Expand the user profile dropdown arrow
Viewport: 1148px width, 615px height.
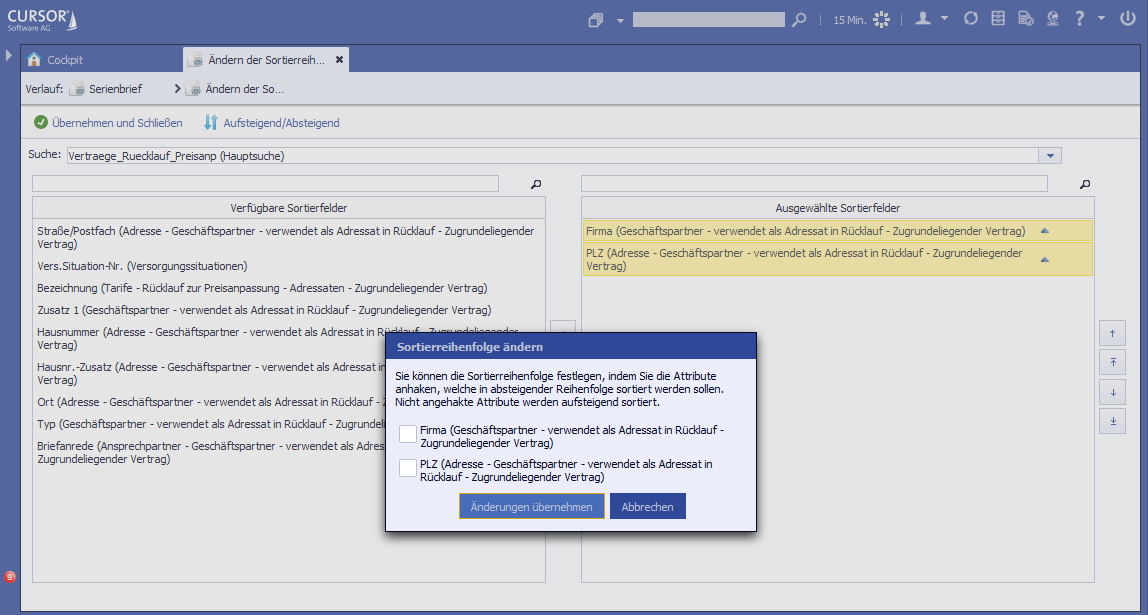pyautogui.click(x=945, y=19)
